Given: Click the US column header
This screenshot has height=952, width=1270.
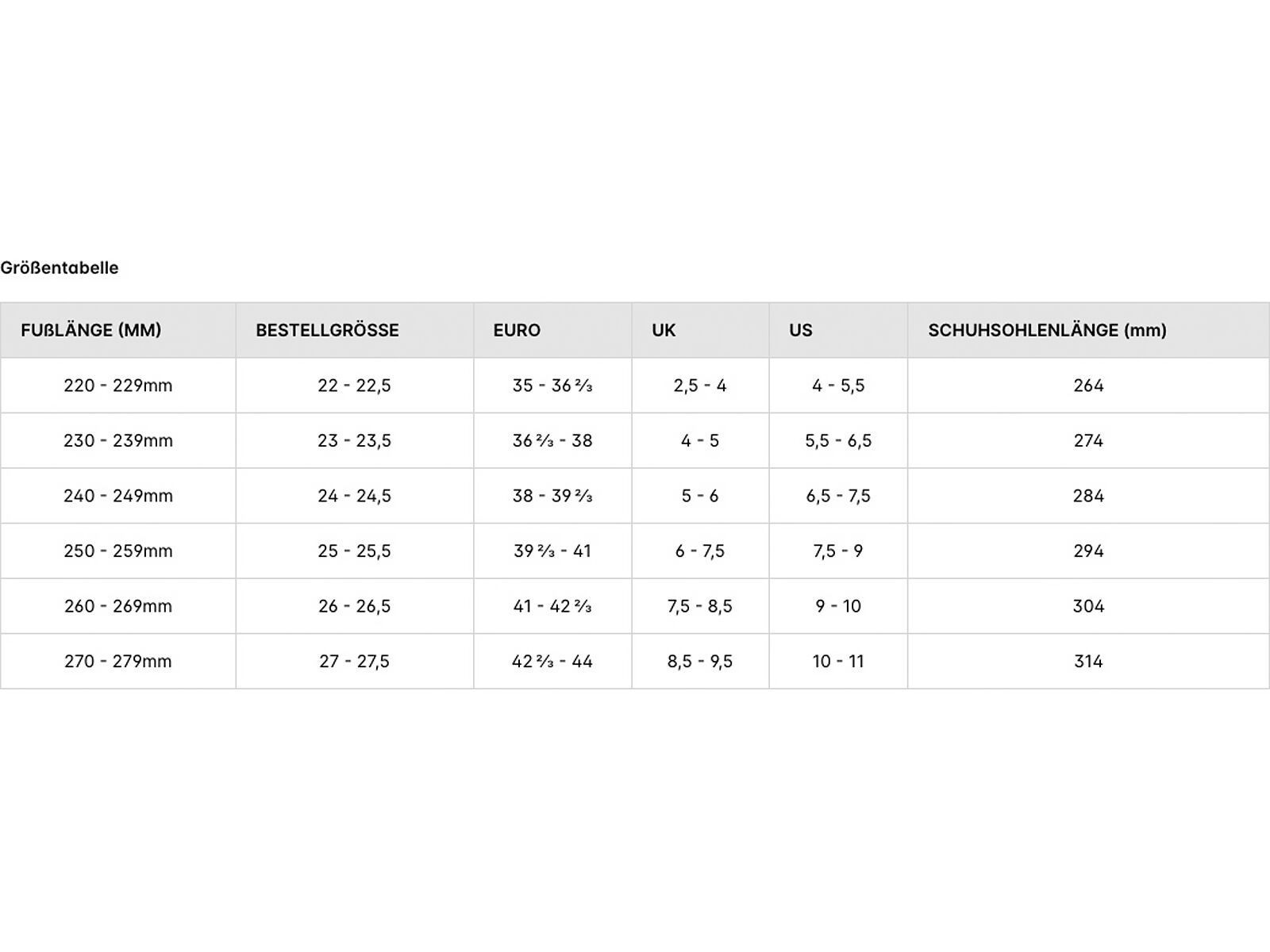Looking at the screenshot, I should [x=801, y=330].
